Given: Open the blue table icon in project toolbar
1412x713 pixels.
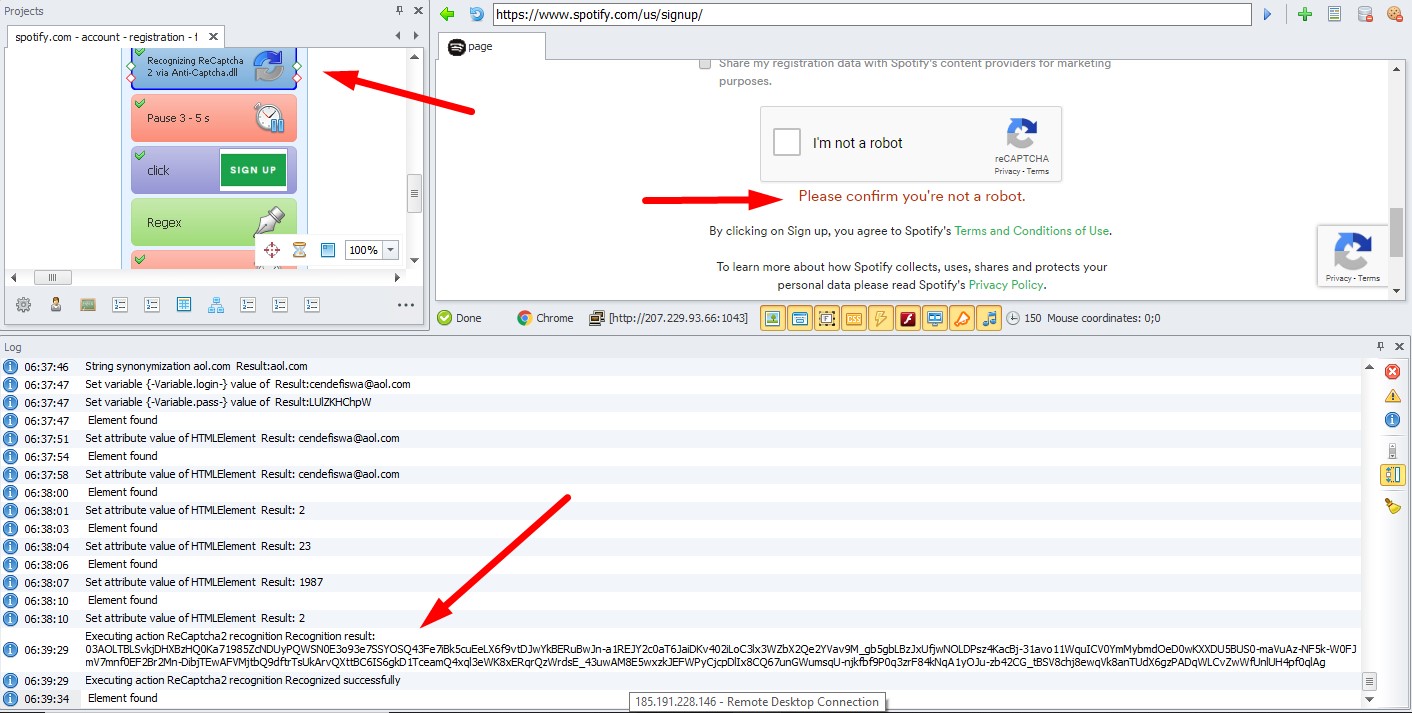Looking at the screenshot, I should 184,305.
